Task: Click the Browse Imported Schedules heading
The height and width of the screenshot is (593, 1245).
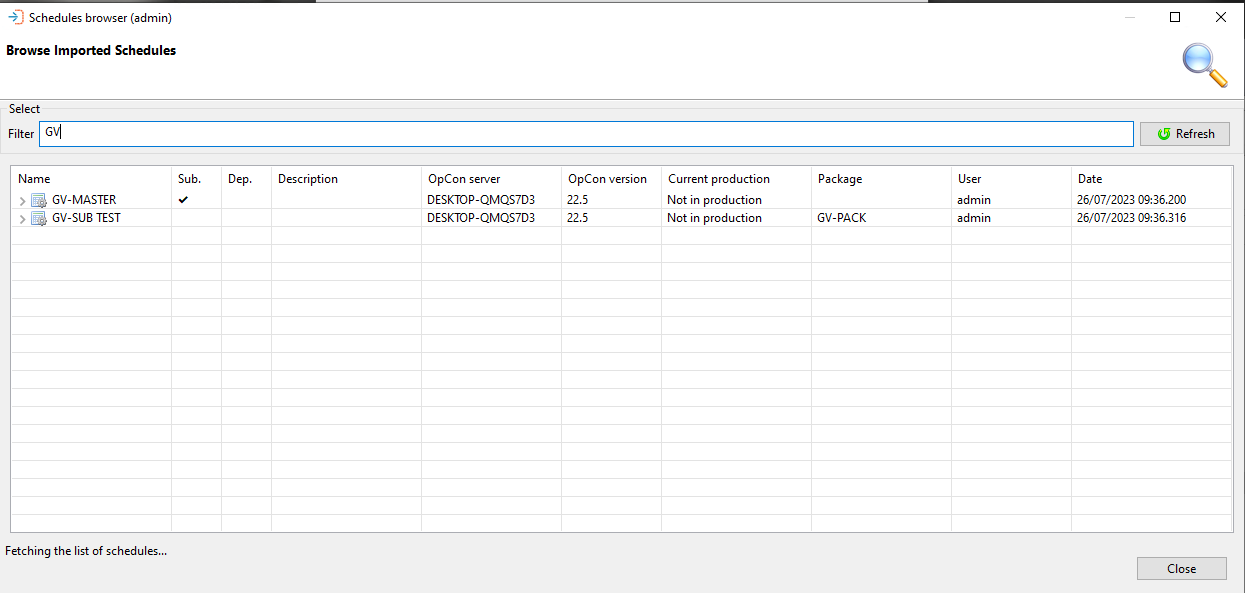Action: pos(91,50)
